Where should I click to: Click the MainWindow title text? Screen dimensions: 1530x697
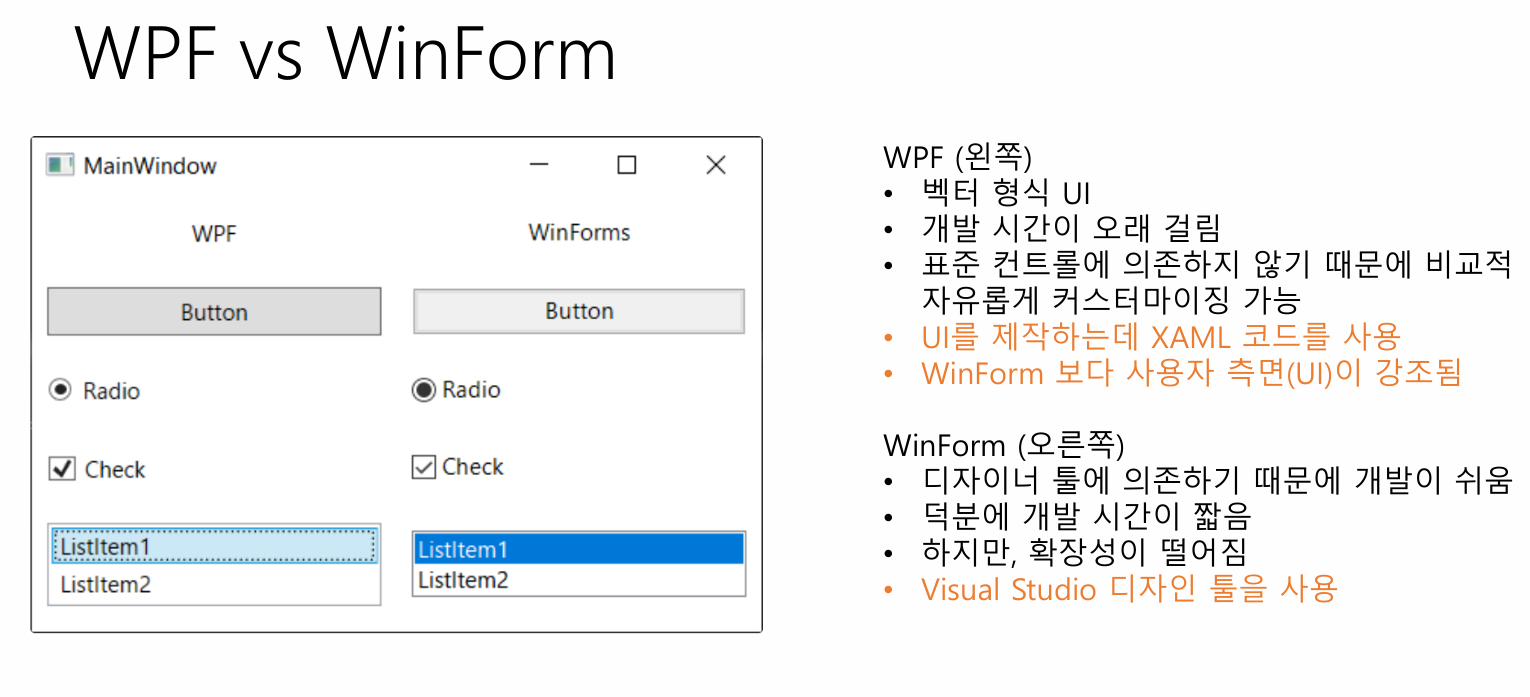click(x=150, y=166)
